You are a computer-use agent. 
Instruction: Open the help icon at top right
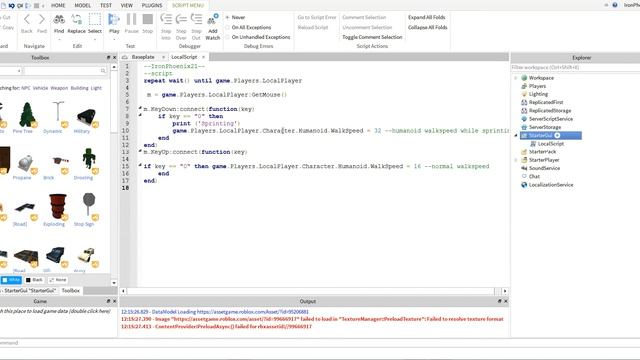point(615,5)
